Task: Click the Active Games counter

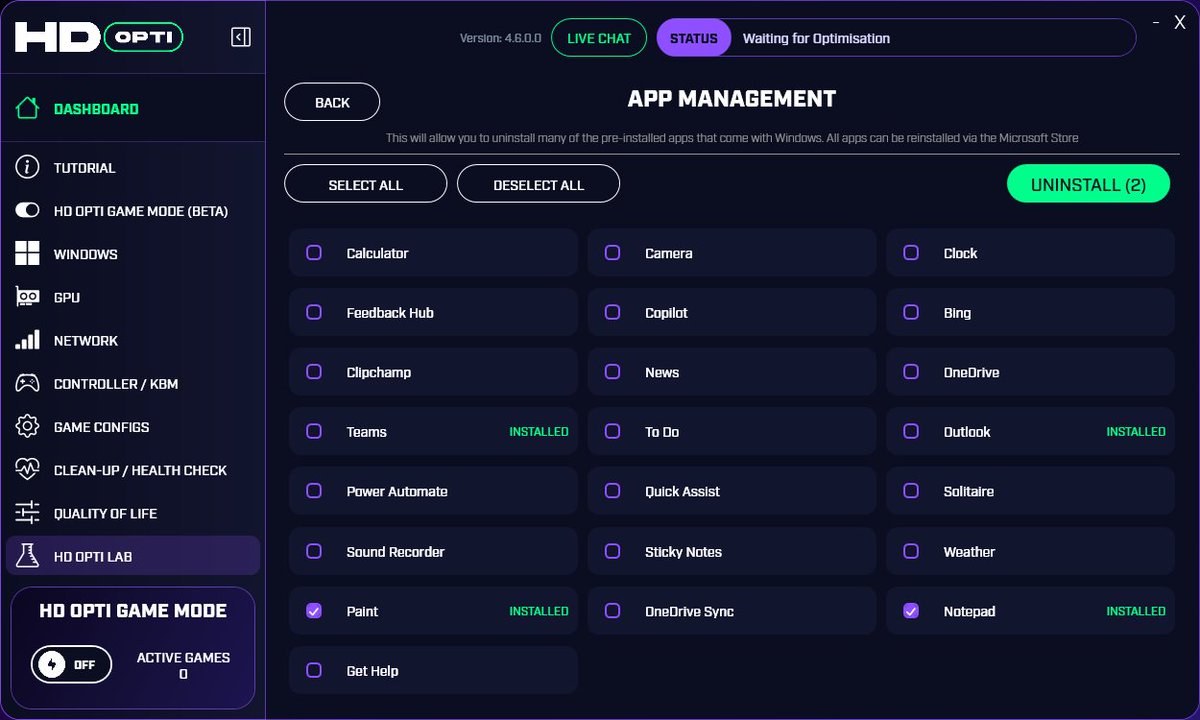Action: [183, 665]
